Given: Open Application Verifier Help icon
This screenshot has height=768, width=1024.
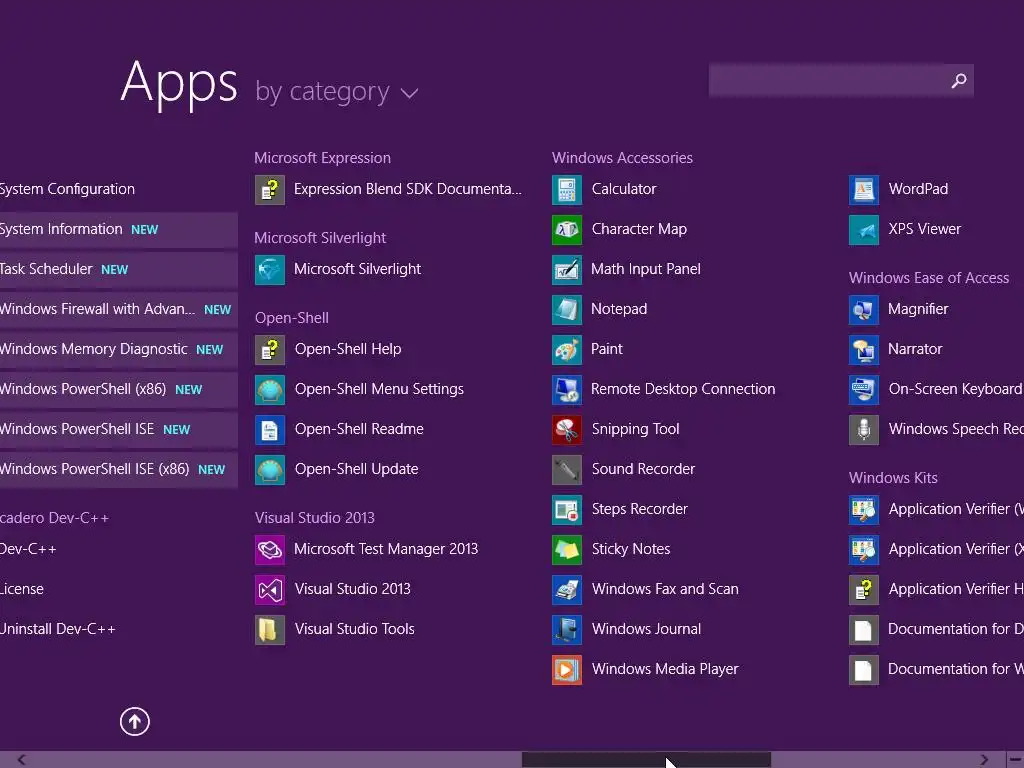Looking at the screenshot, I should (863, 590).
